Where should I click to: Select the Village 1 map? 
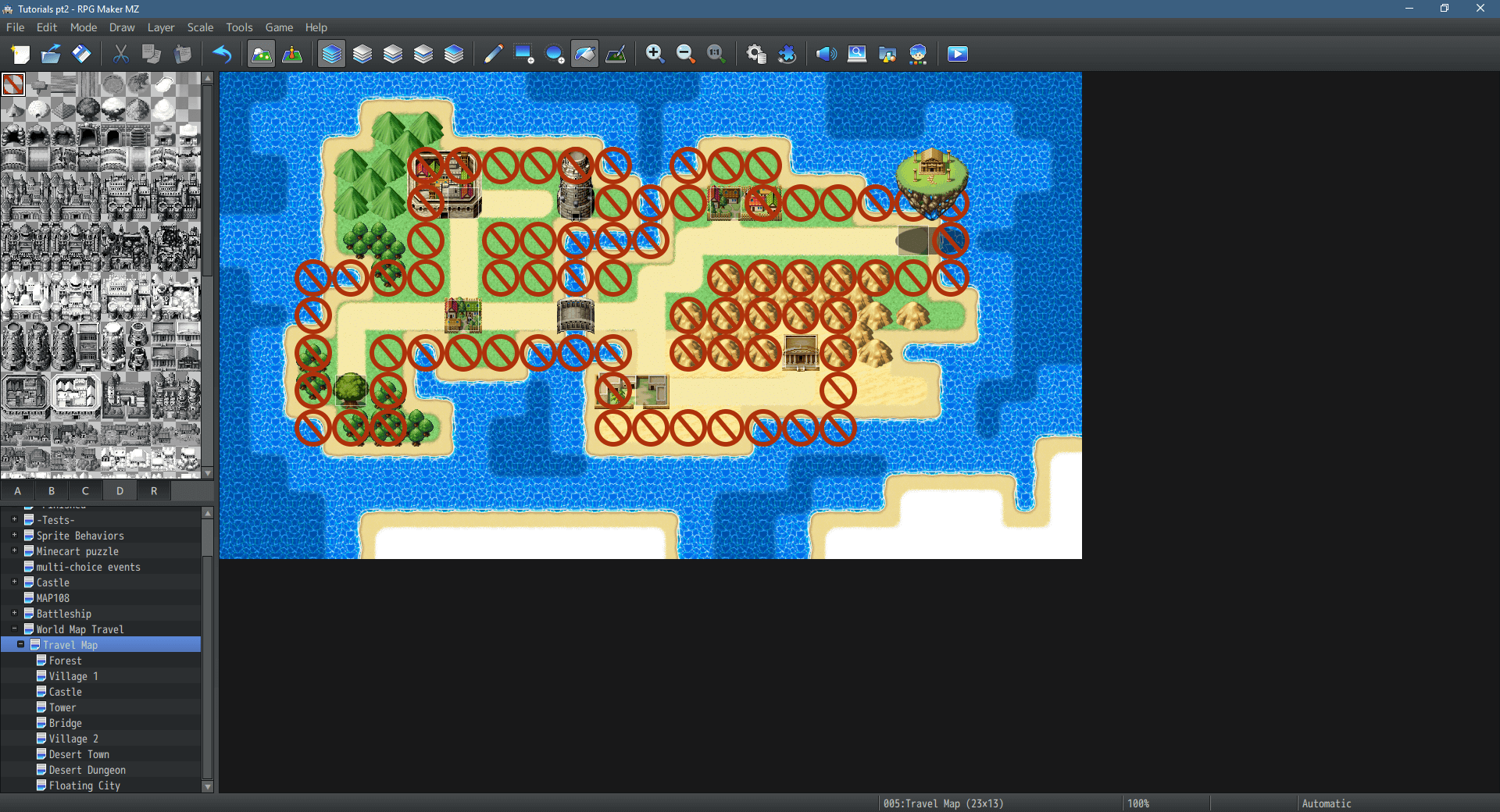tap(73, 676)
